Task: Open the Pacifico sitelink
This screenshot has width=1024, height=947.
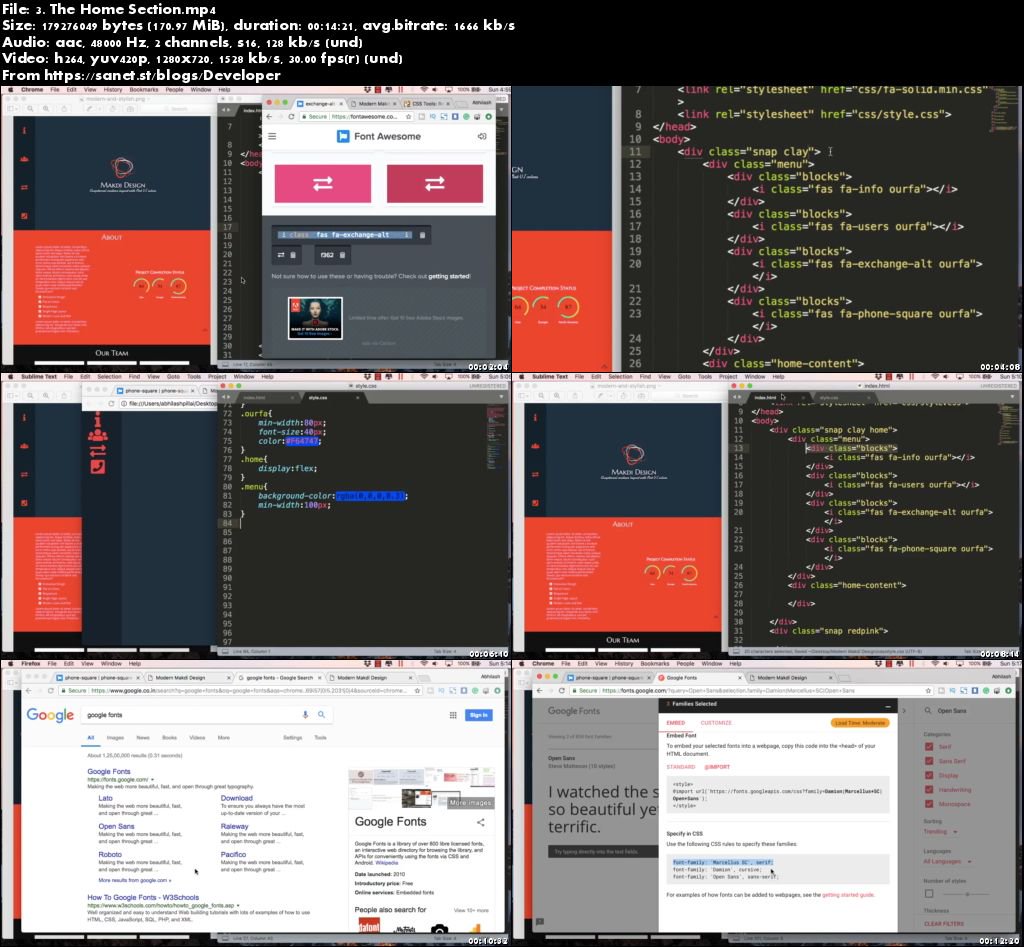Action: click(x=233, y=854)
